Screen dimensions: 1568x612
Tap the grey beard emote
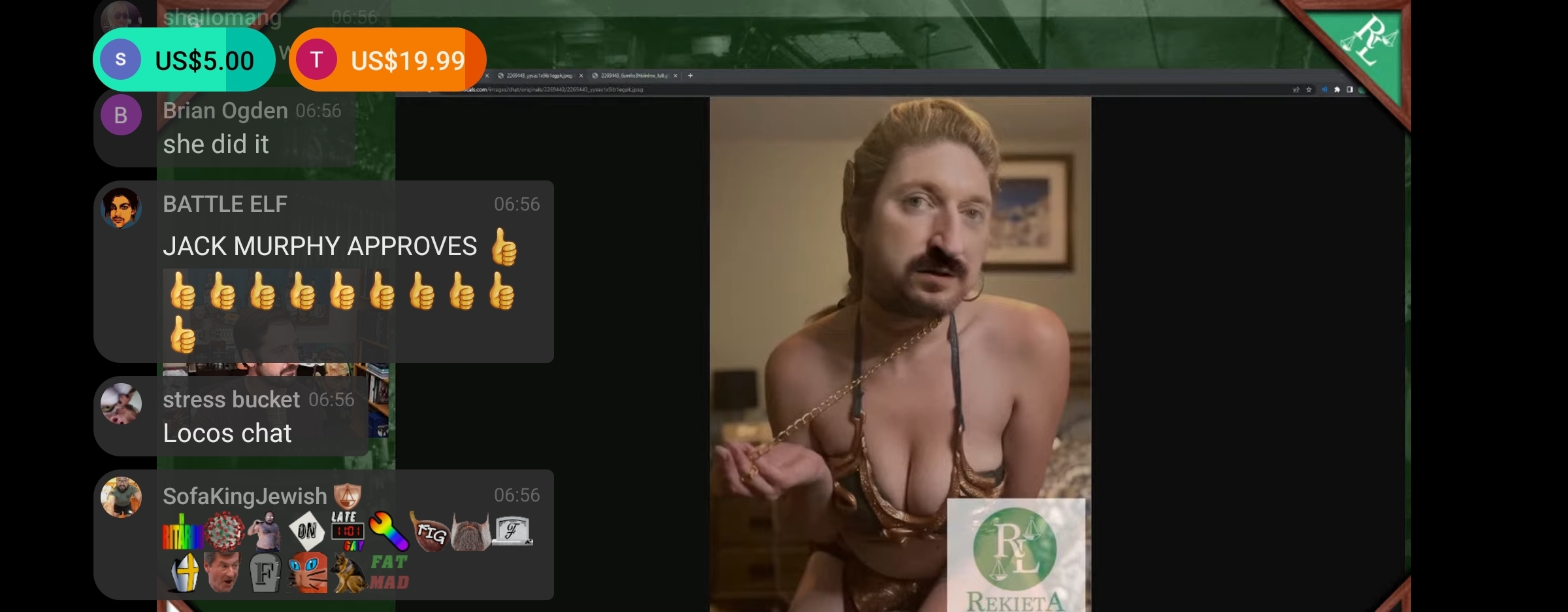pyautogui.click(x=470, y=532)
